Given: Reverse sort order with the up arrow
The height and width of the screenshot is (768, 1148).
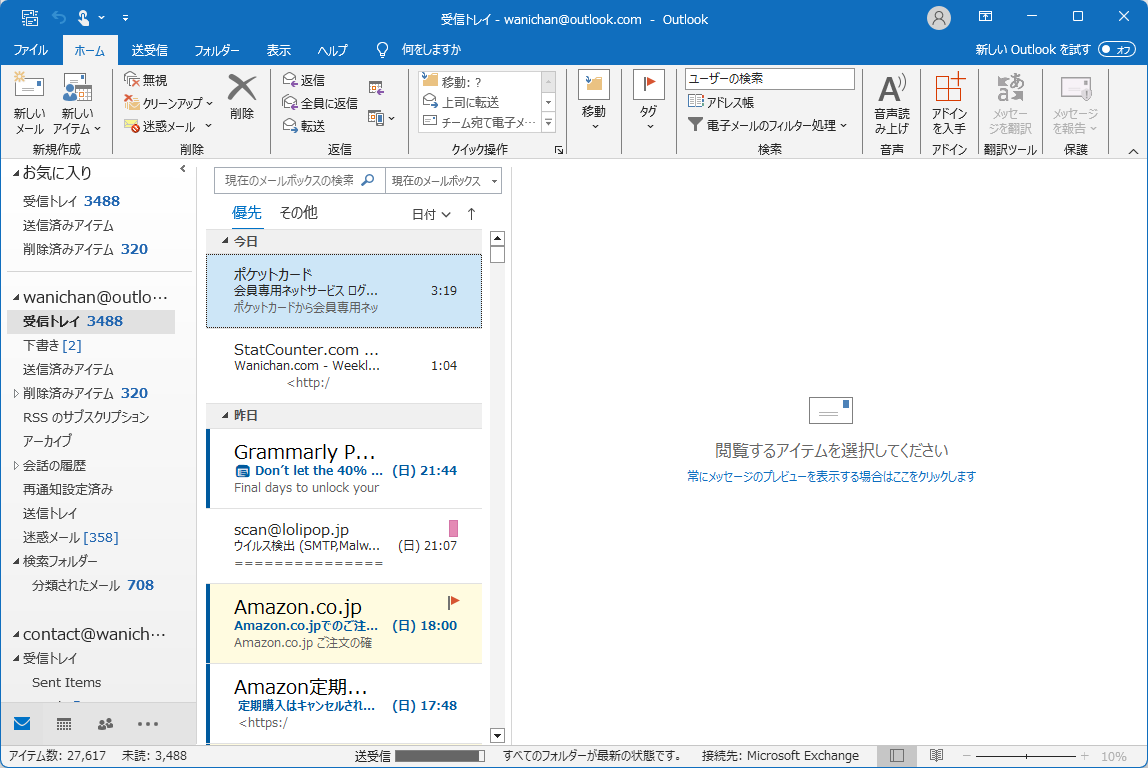Looking at the screenshot, I should pyautogui.click(x=472, y=214).
